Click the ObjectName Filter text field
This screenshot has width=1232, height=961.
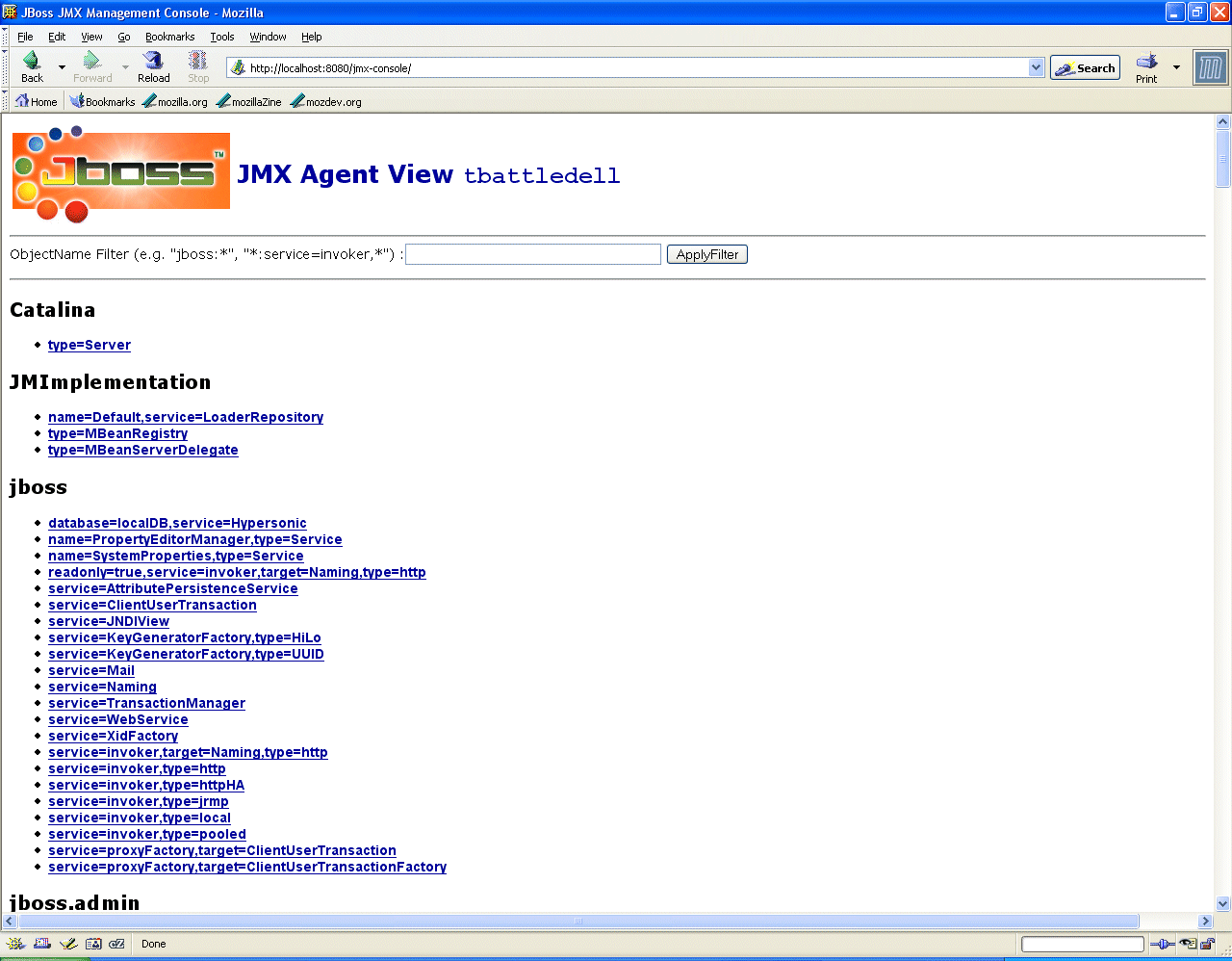[x=533, y=254]
